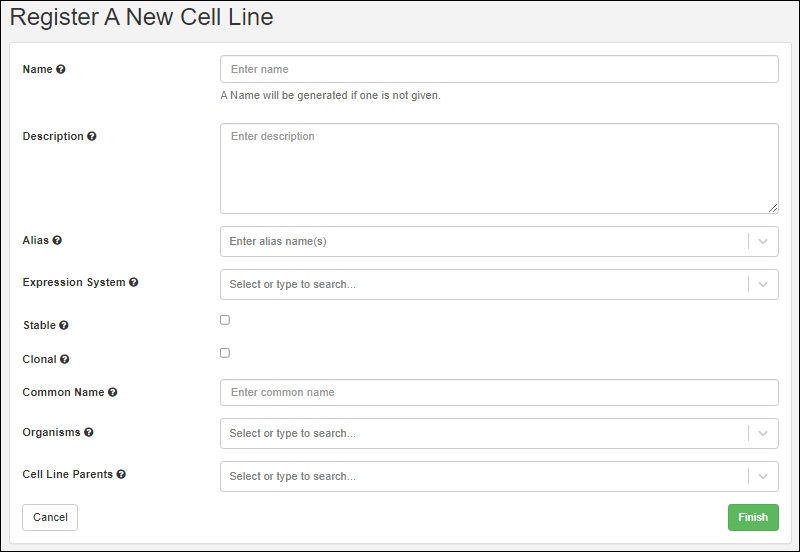This screenshot has height=552, width=800.
Task: Open the Cell Line Parents dropdown
Action: tap(763, 476)
